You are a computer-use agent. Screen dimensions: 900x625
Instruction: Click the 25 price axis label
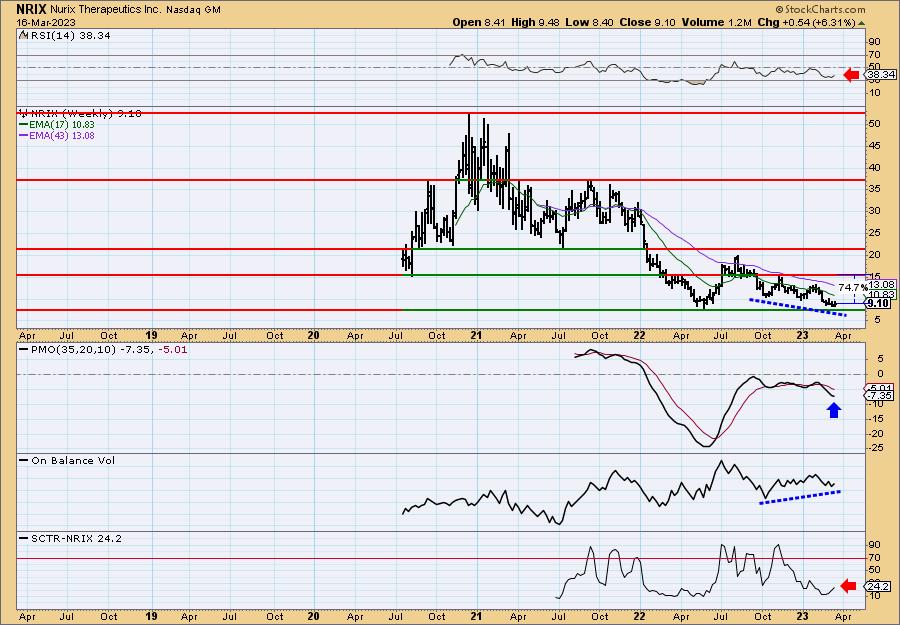coord(874,232)
